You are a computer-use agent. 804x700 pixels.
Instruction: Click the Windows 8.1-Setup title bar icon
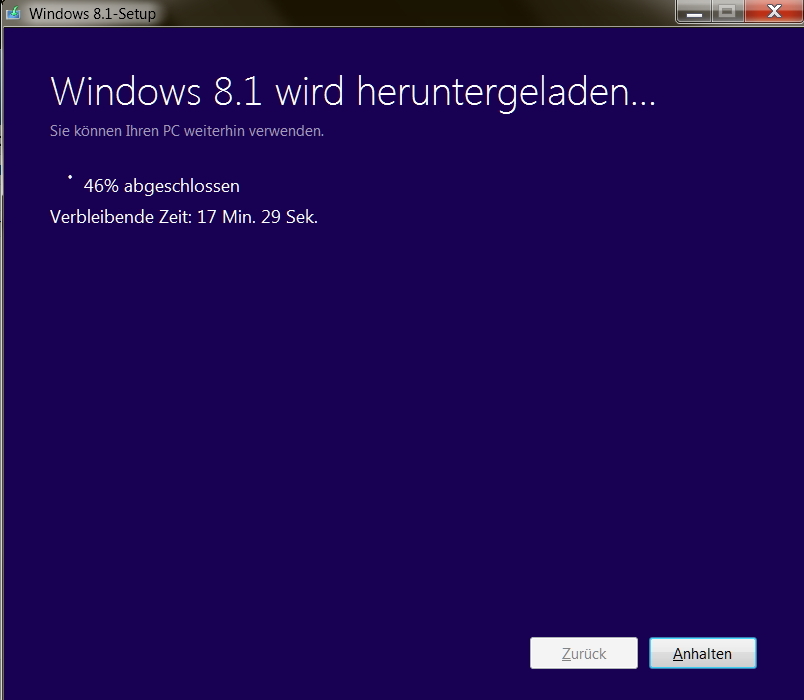pos(13,12)
